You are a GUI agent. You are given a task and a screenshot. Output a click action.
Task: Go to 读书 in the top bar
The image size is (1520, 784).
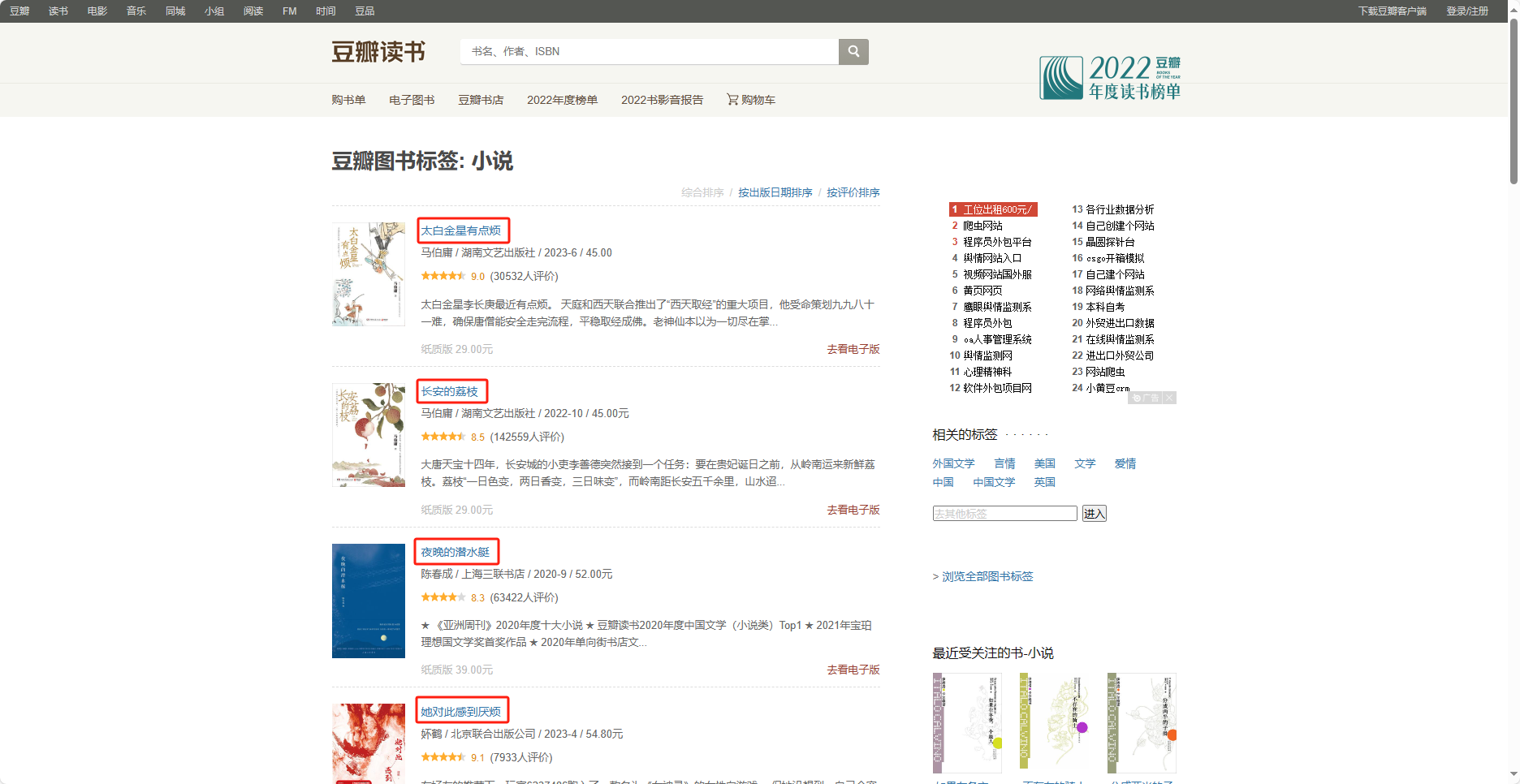(x=58, y=11)
